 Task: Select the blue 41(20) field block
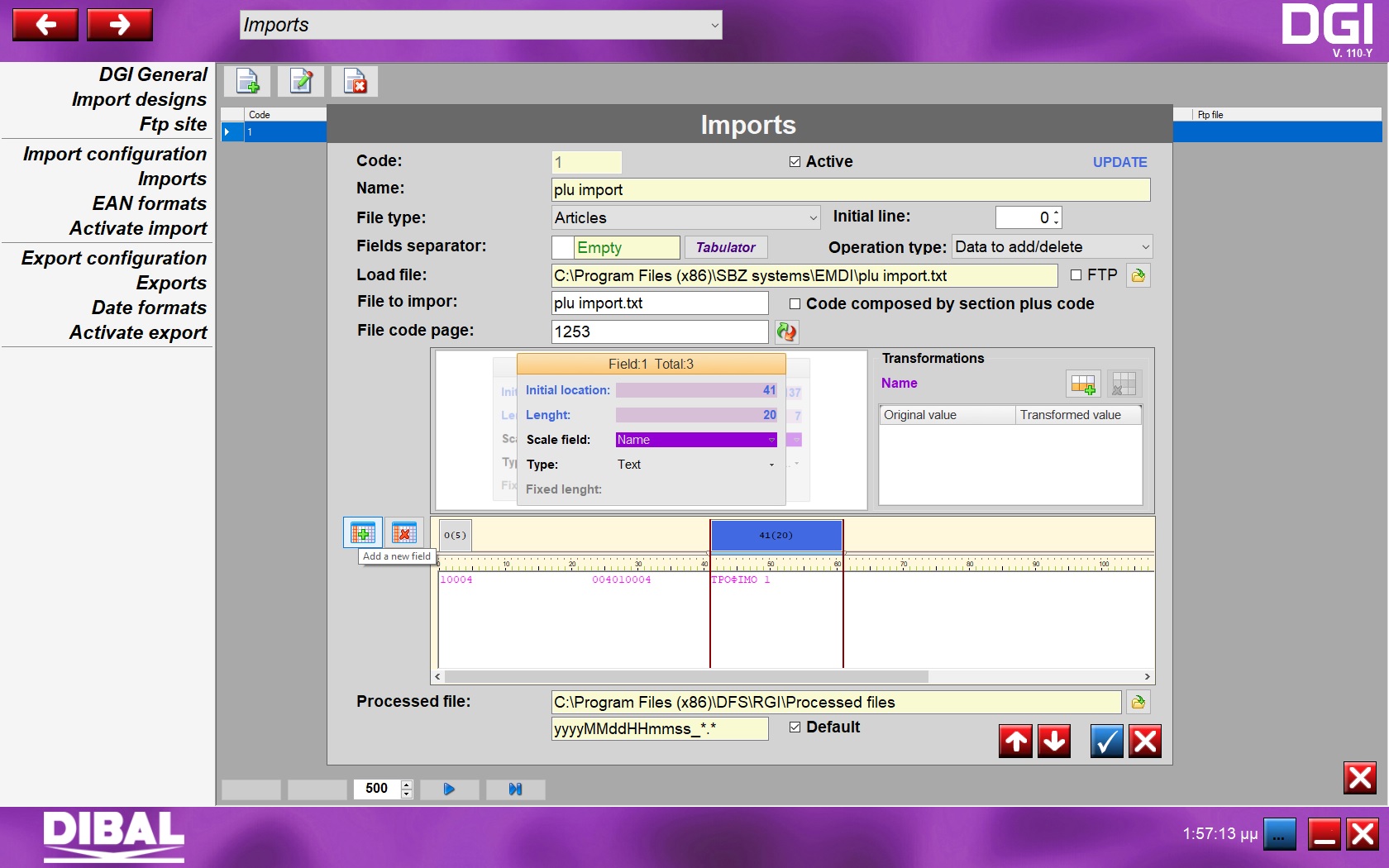(x=776, y=535)
